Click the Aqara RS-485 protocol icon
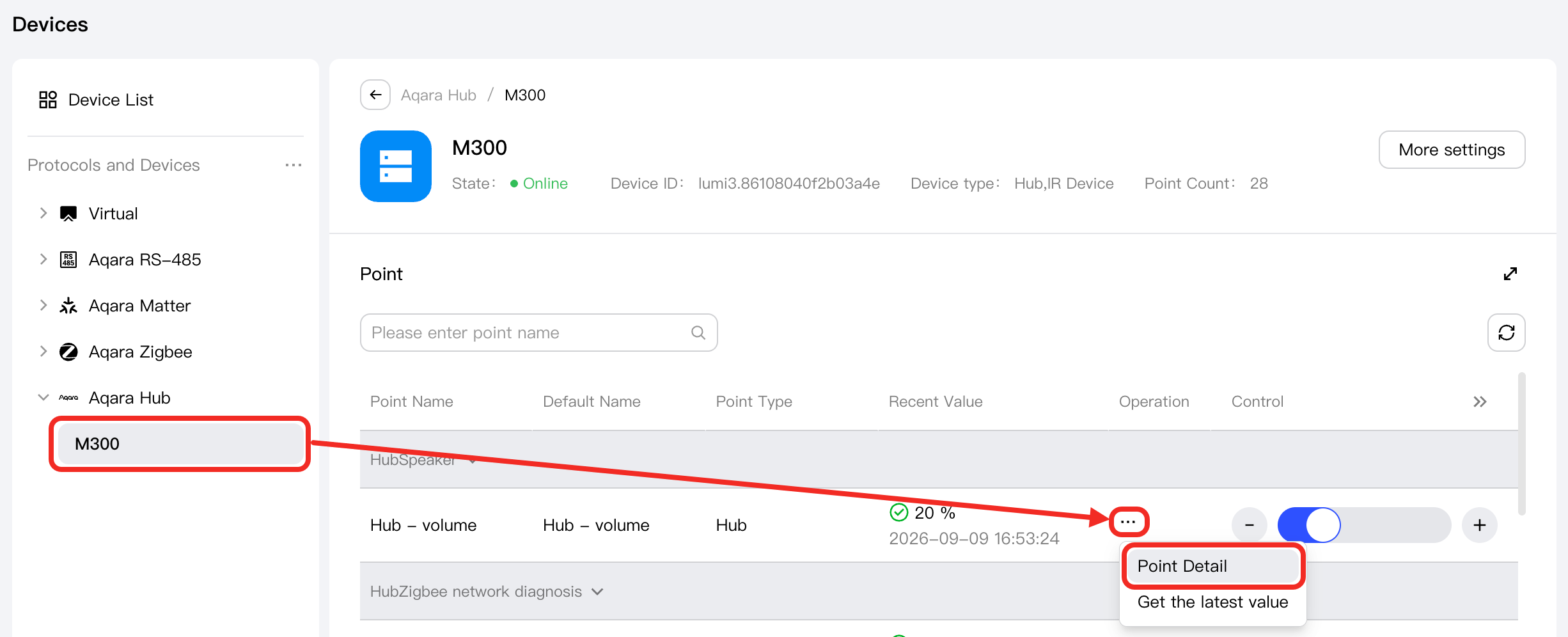 pyautogui.click(x=68, y=260)
